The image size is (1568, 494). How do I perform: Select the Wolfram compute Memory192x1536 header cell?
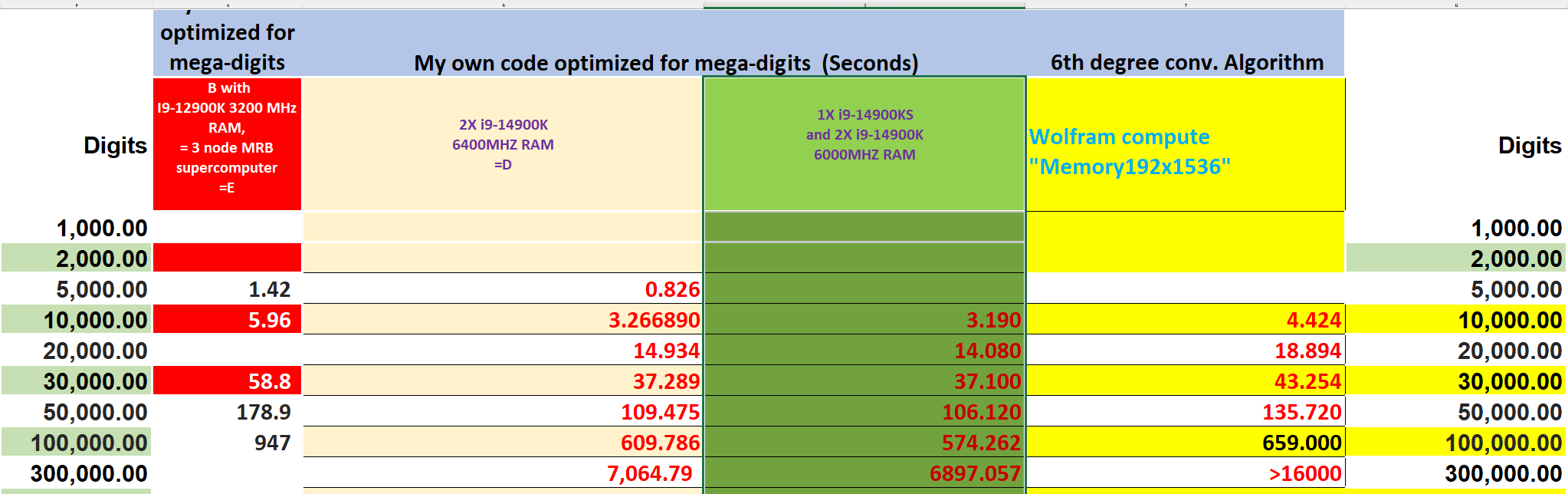(1186, 144)
